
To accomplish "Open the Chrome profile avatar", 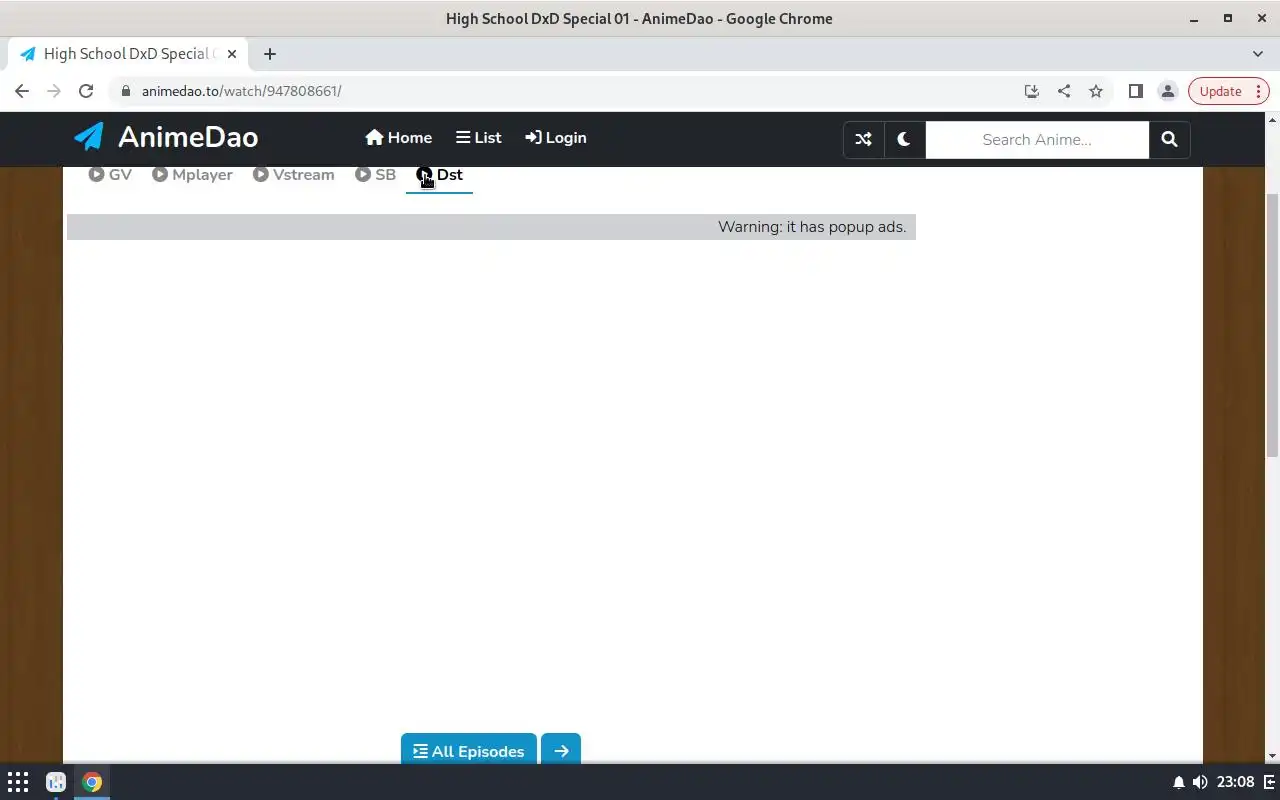I will pyautogui.click(x=1167, y=91).
